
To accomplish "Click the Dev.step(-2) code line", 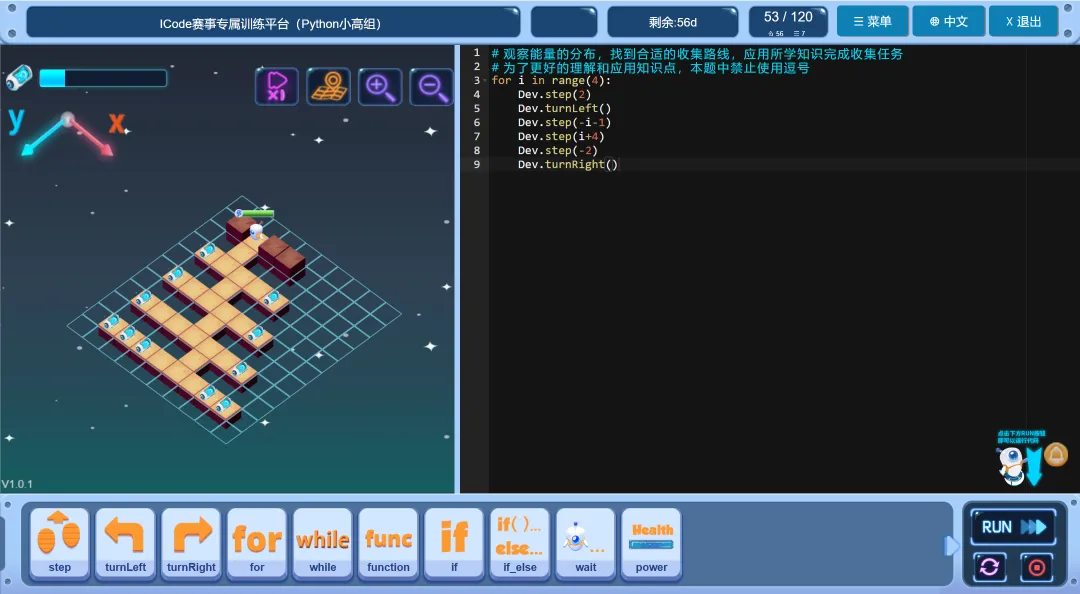I will 557,150.
